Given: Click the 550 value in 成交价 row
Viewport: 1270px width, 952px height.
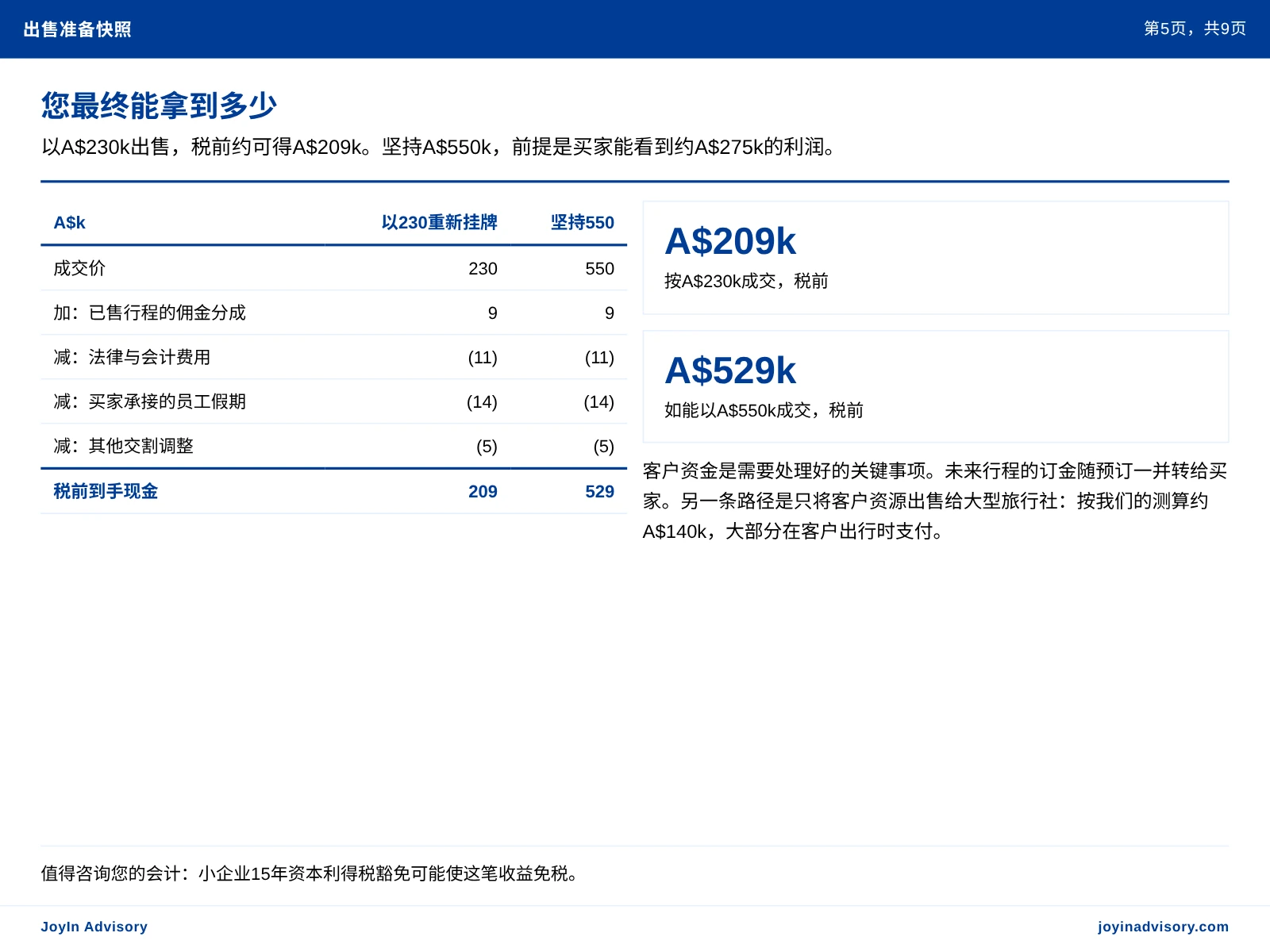Looking at the screenshot, I should tap(600, 269).
